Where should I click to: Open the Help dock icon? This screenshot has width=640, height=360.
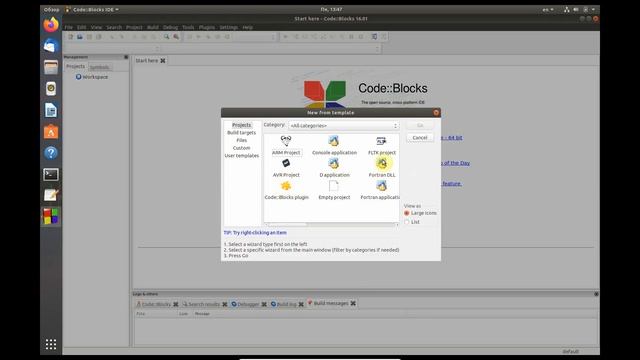(51, 153)
